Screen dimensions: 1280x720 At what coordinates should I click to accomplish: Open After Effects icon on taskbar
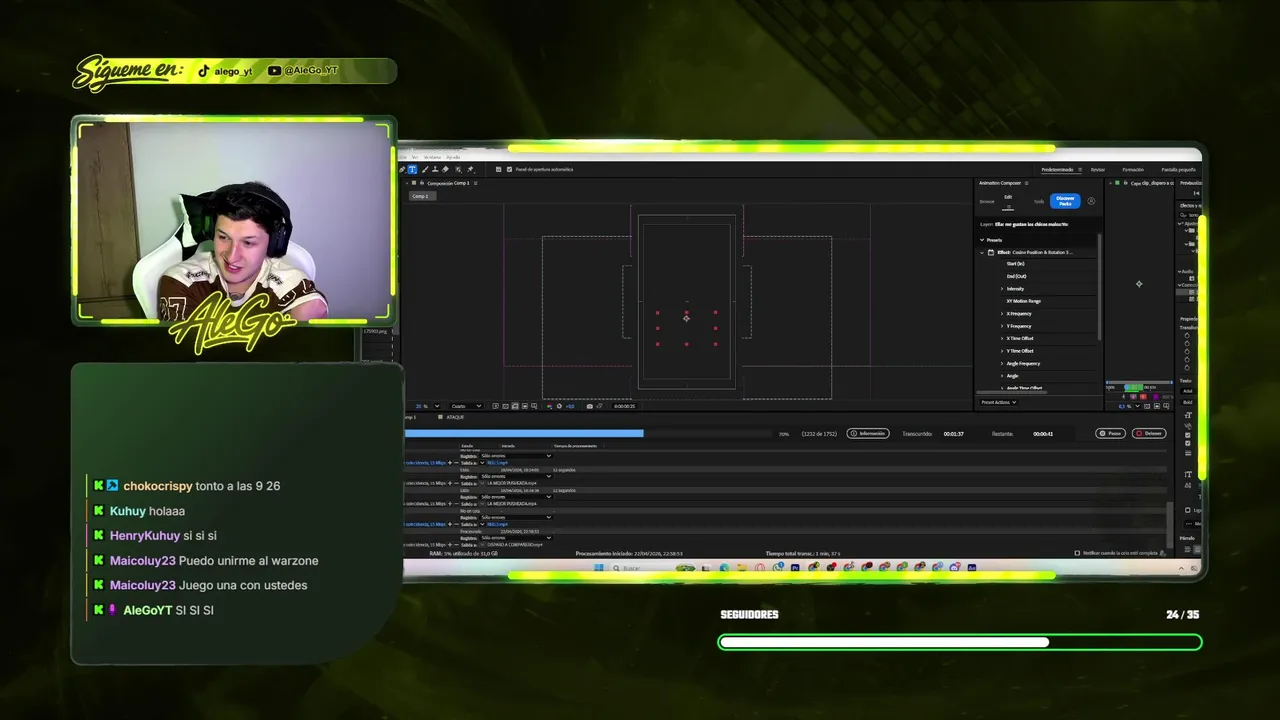coord(971,568)
